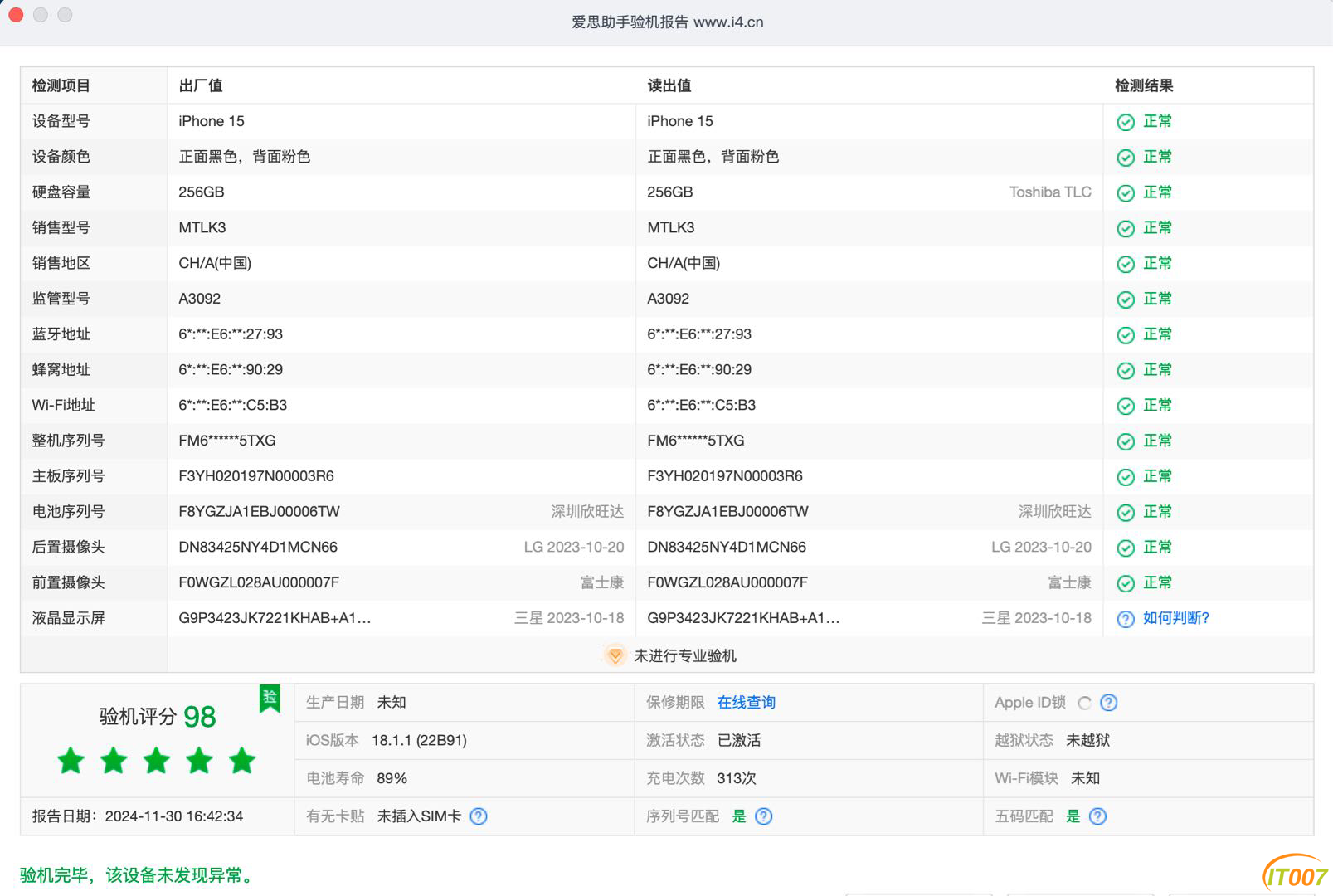Click the 主板序列号 factory value F3YH020197N00003R6

256,476
